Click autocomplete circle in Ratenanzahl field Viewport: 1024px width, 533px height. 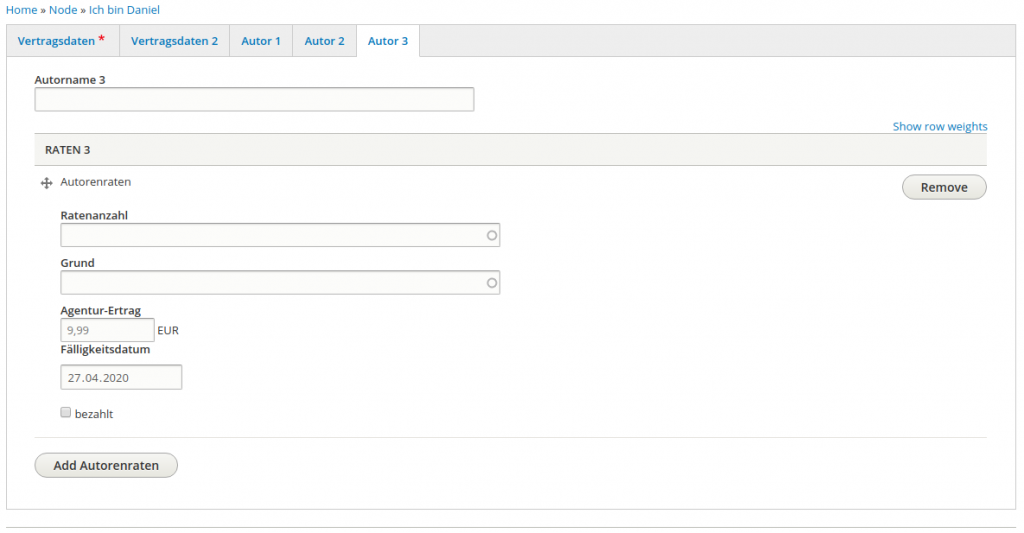(491, 235)
